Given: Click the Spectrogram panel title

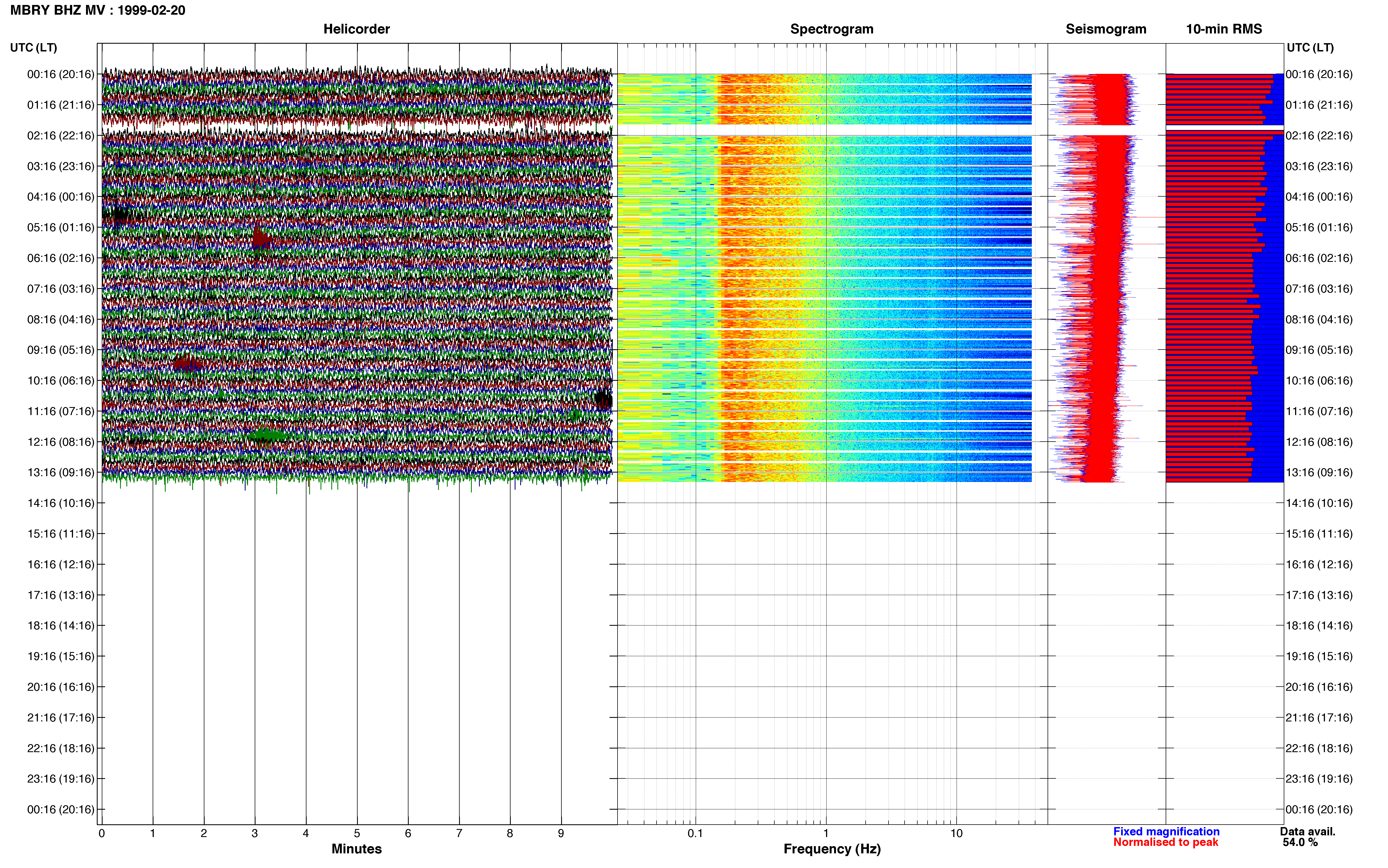Looking at the screenshot, I should coord(832,29).
